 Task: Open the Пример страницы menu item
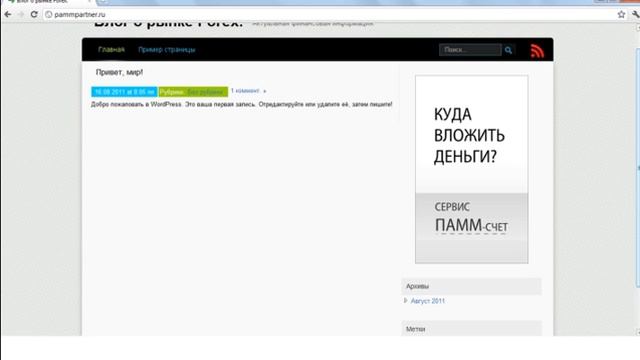click(167, 50)
